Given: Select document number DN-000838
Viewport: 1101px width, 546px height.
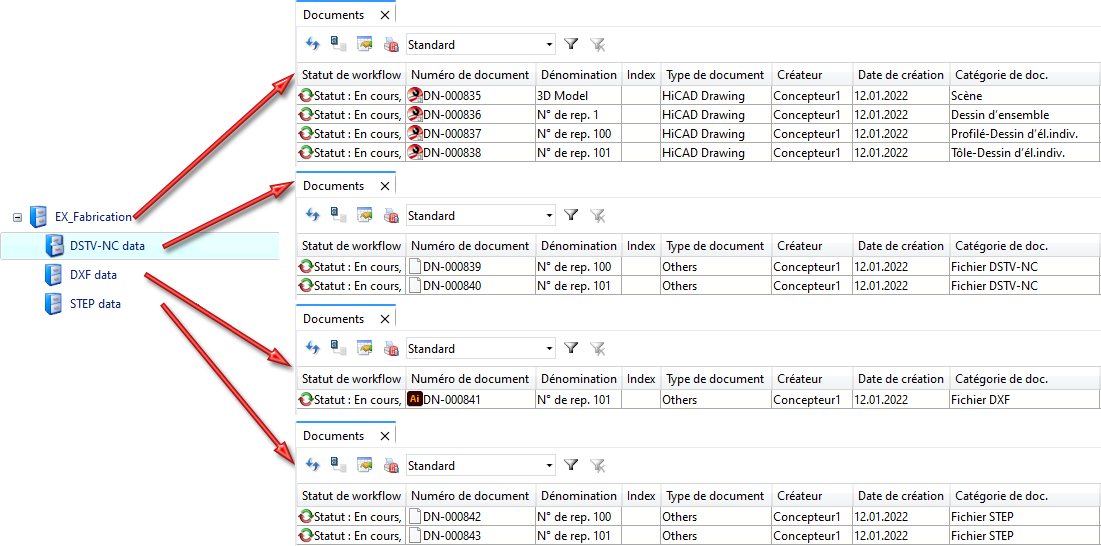Looking at the screenshot, I should click(x=452, y=152).
